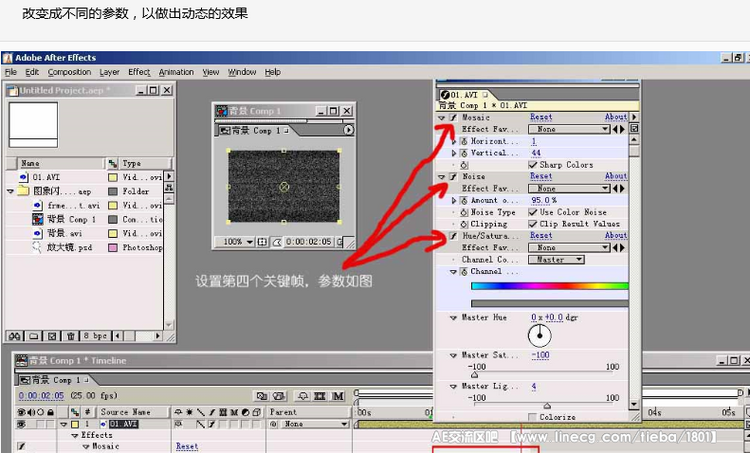Toggle video eye for layer 01.AVI in Timeline
The width and height of the screenshot is (750, 453).
(x=21, y=424)
